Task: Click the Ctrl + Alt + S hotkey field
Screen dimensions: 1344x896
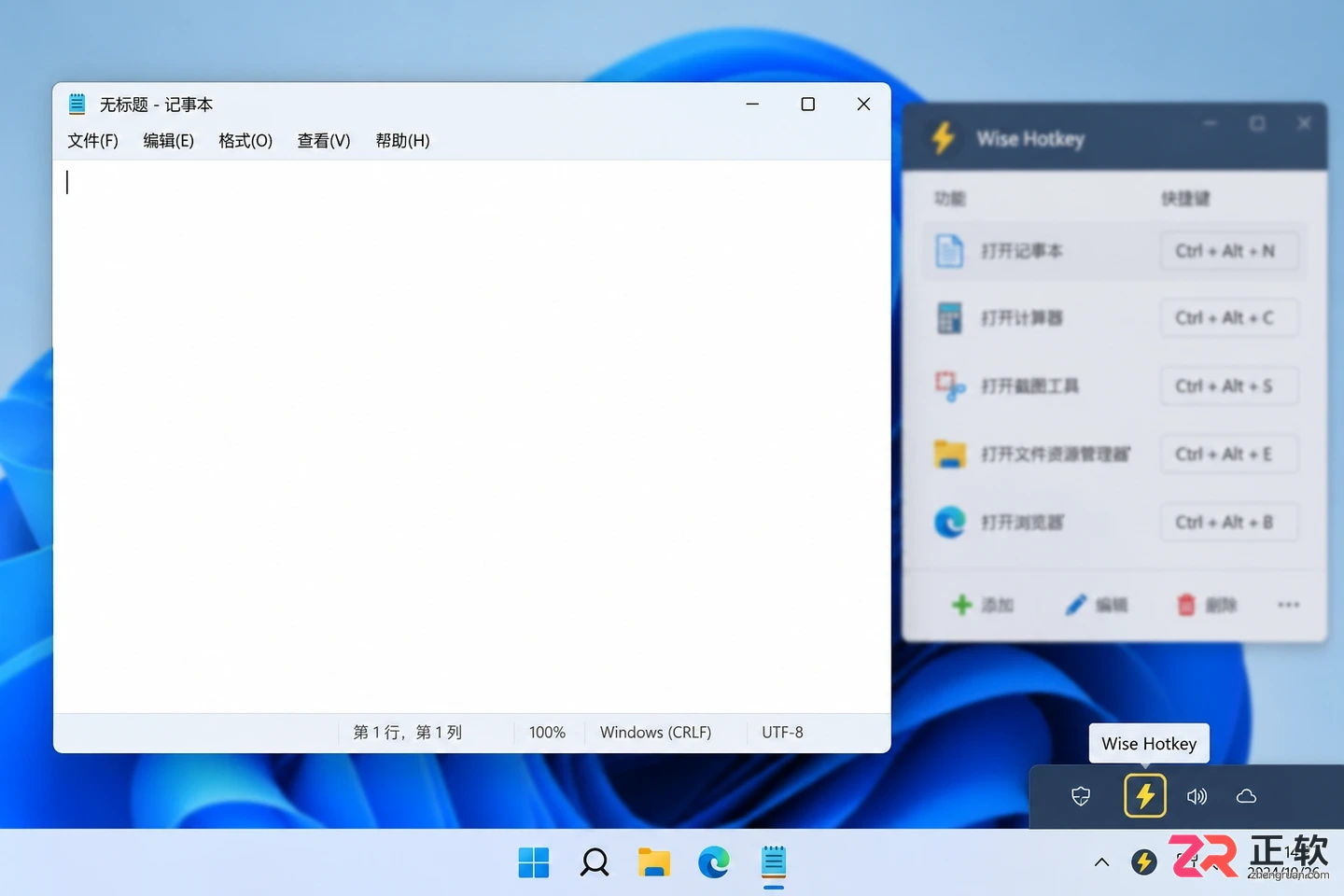Action: (x=1229, y=386)
